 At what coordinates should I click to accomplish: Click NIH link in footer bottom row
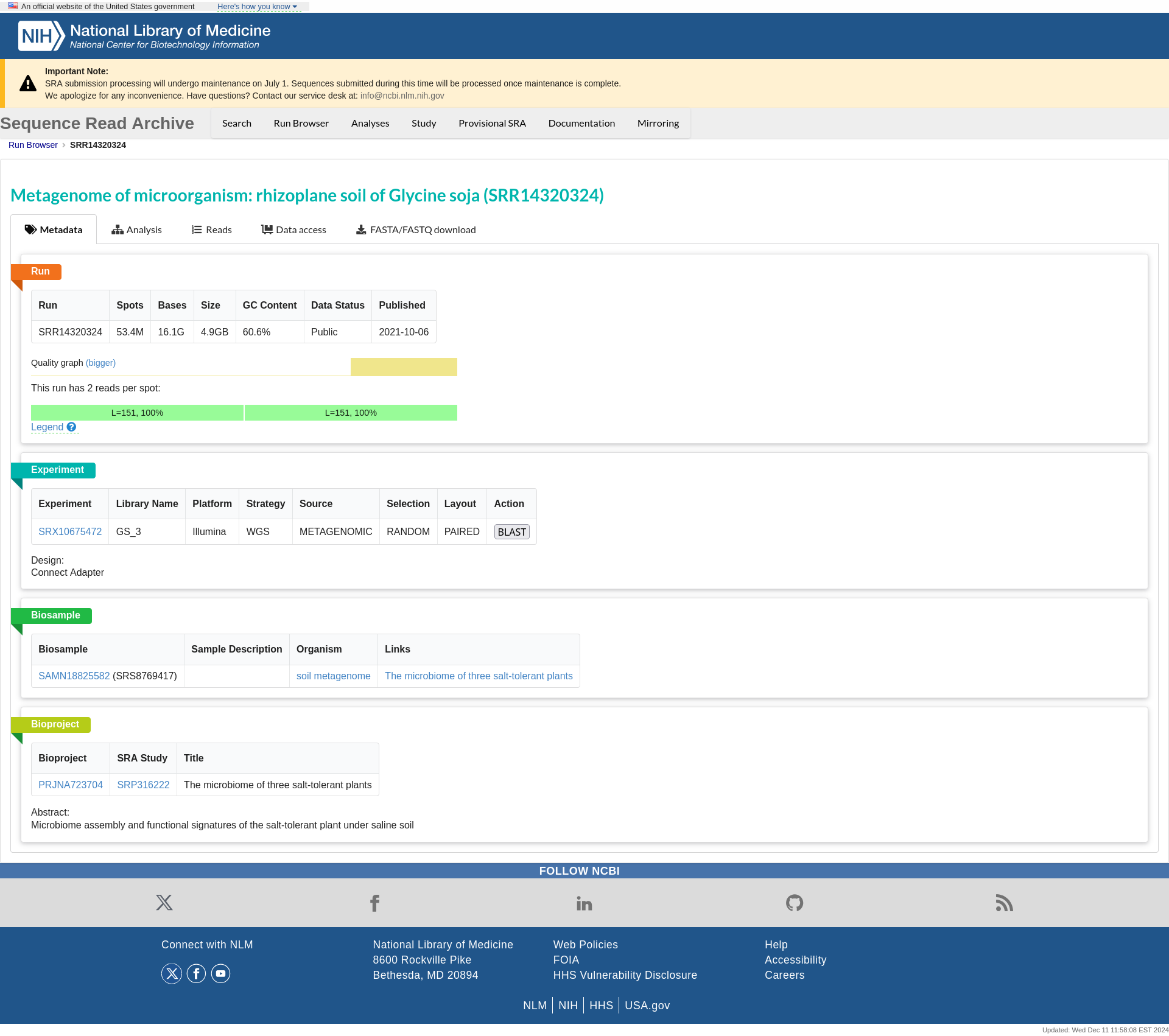[567, 1006]
